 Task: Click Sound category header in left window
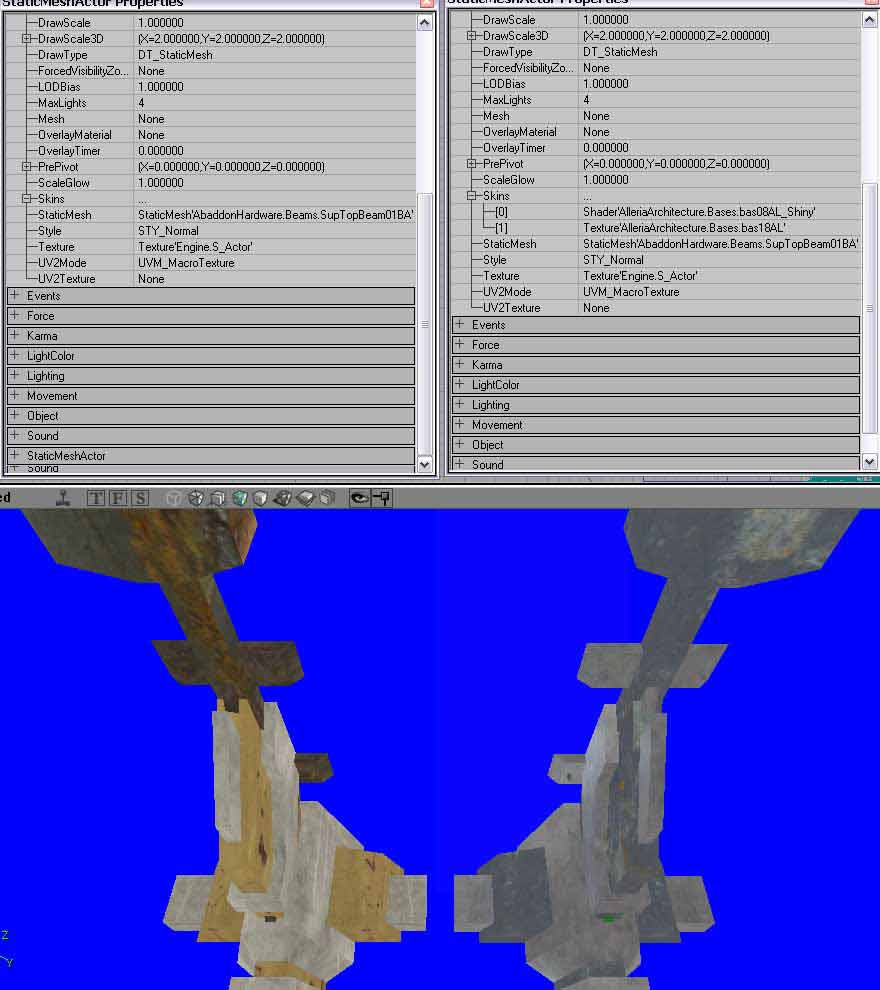pos(211,436)
